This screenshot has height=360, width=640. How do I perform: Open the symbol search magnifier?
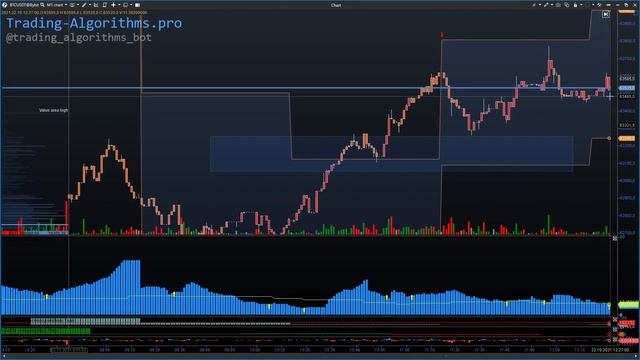tap(42, 5)
